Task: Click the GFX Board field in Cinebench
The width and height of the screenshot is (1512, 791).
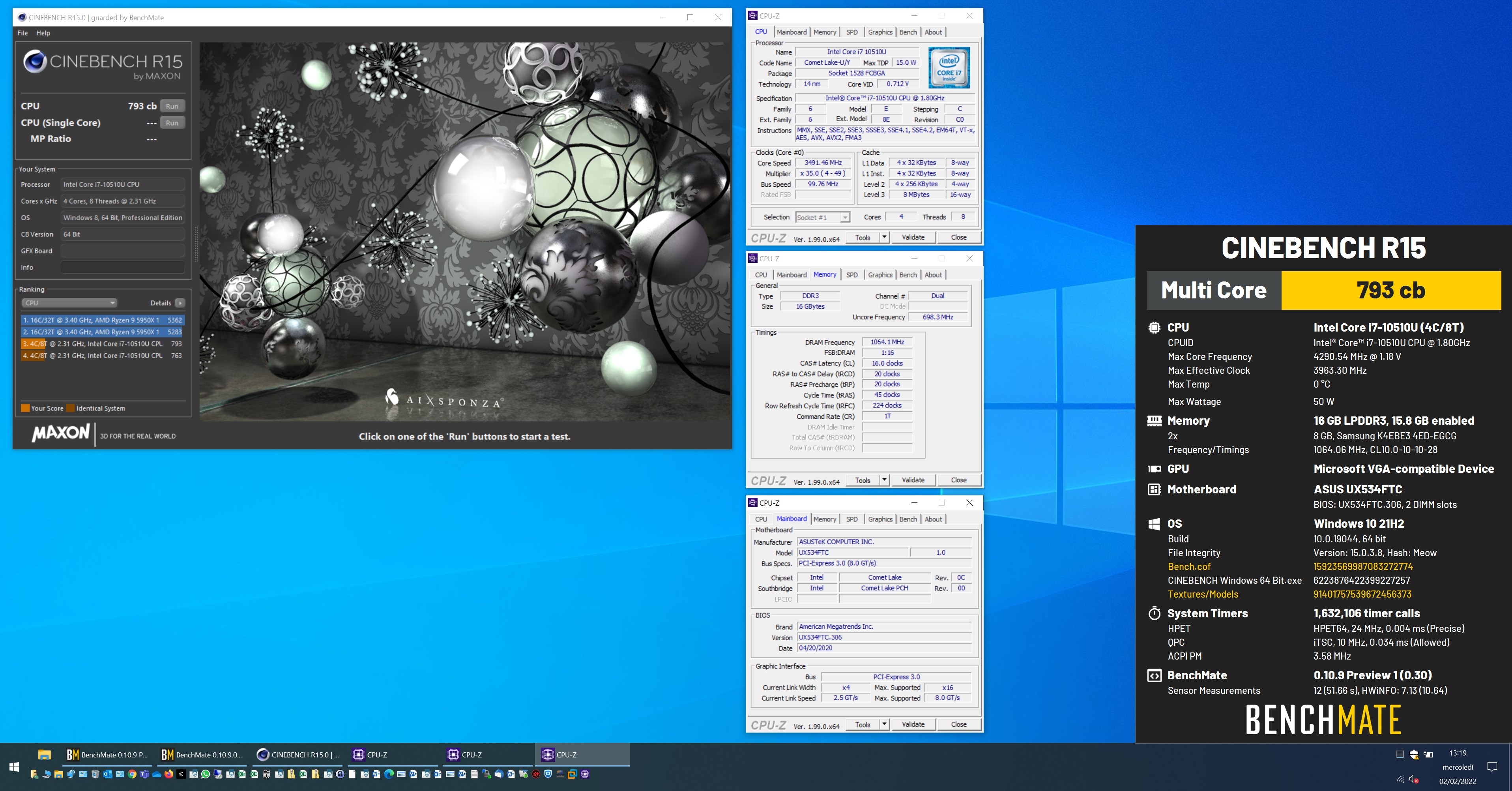Action: tap(123, 251)
